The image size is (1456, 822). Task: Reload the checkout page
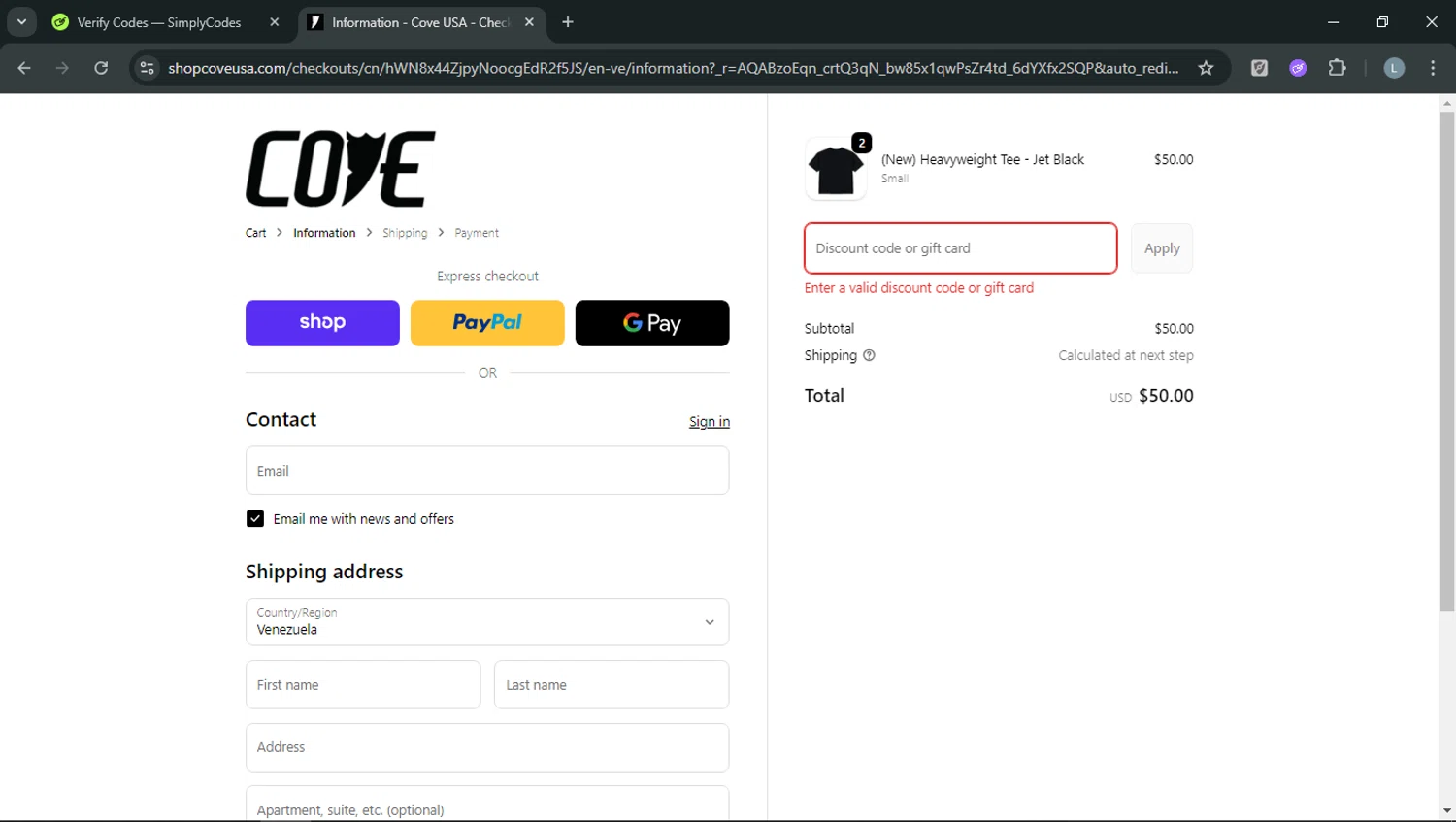click(101, 68)
